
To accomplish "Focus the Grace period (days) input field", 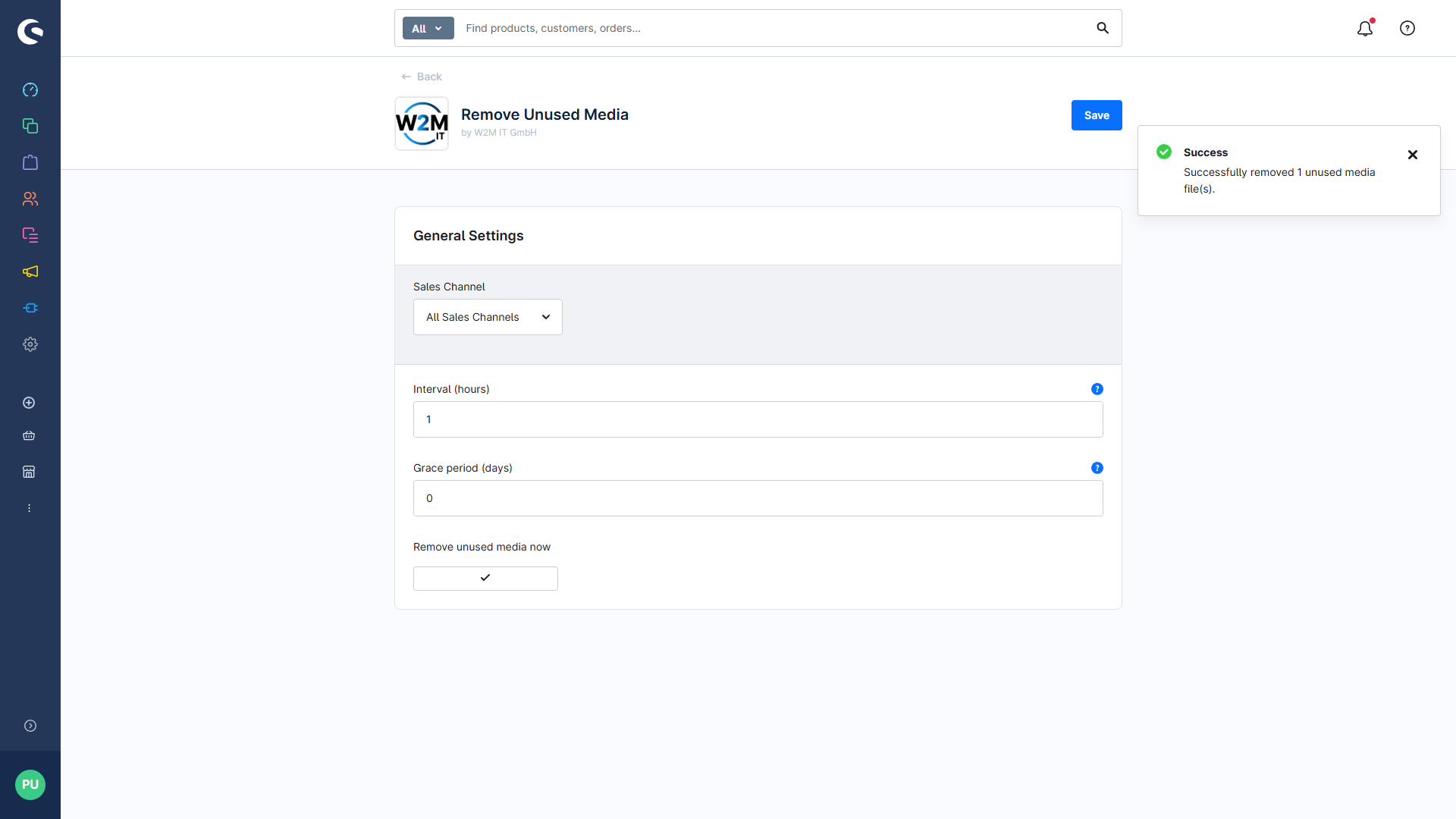I will coord(758,498).
